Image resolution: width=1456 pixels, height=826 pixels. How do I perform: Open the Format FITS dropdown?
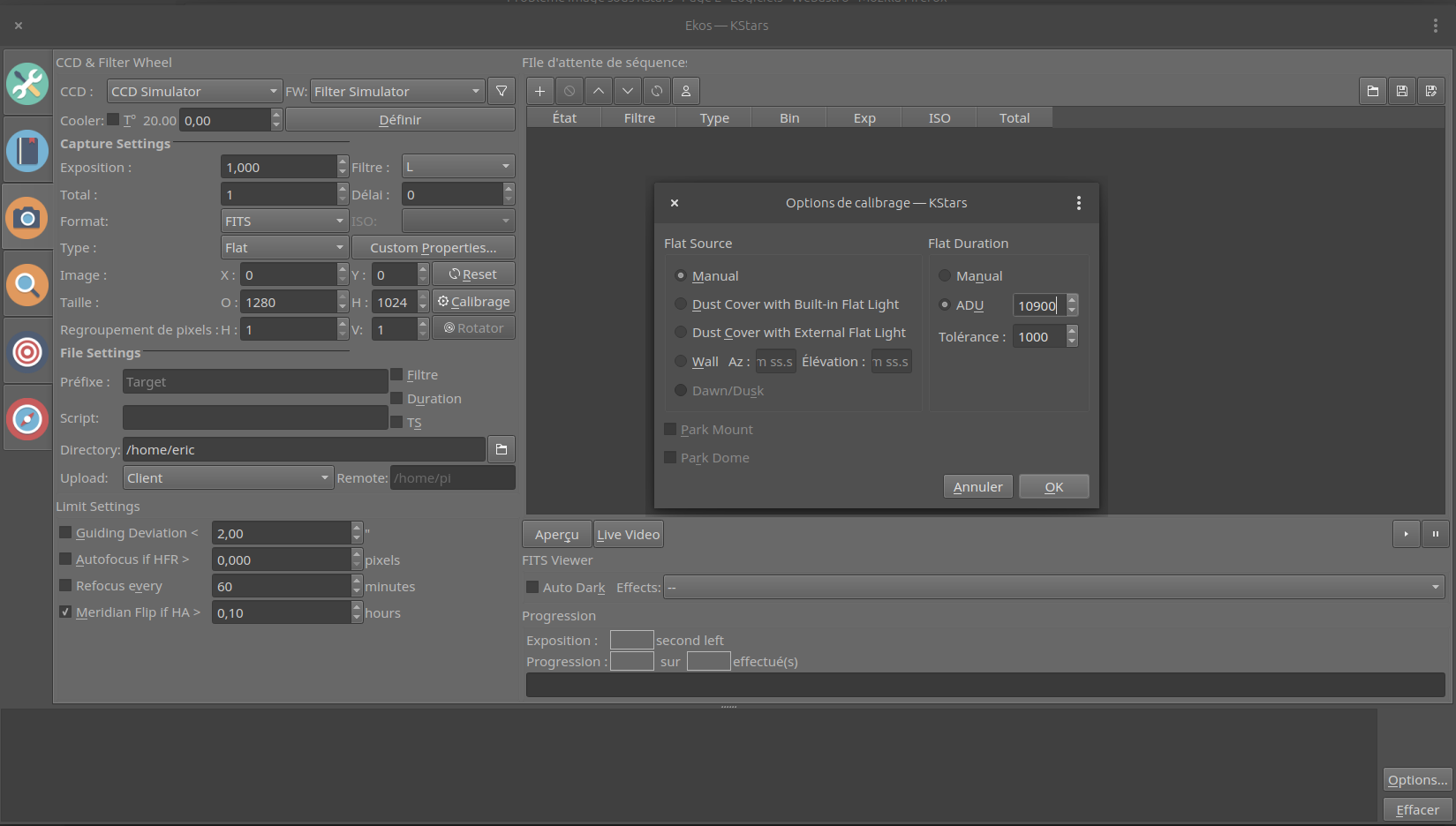click(283, 221)
